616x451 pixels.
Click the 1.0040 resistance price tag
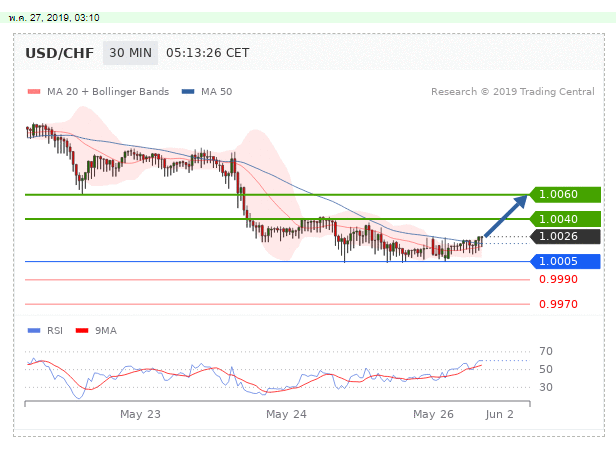(x=565, y=219)
